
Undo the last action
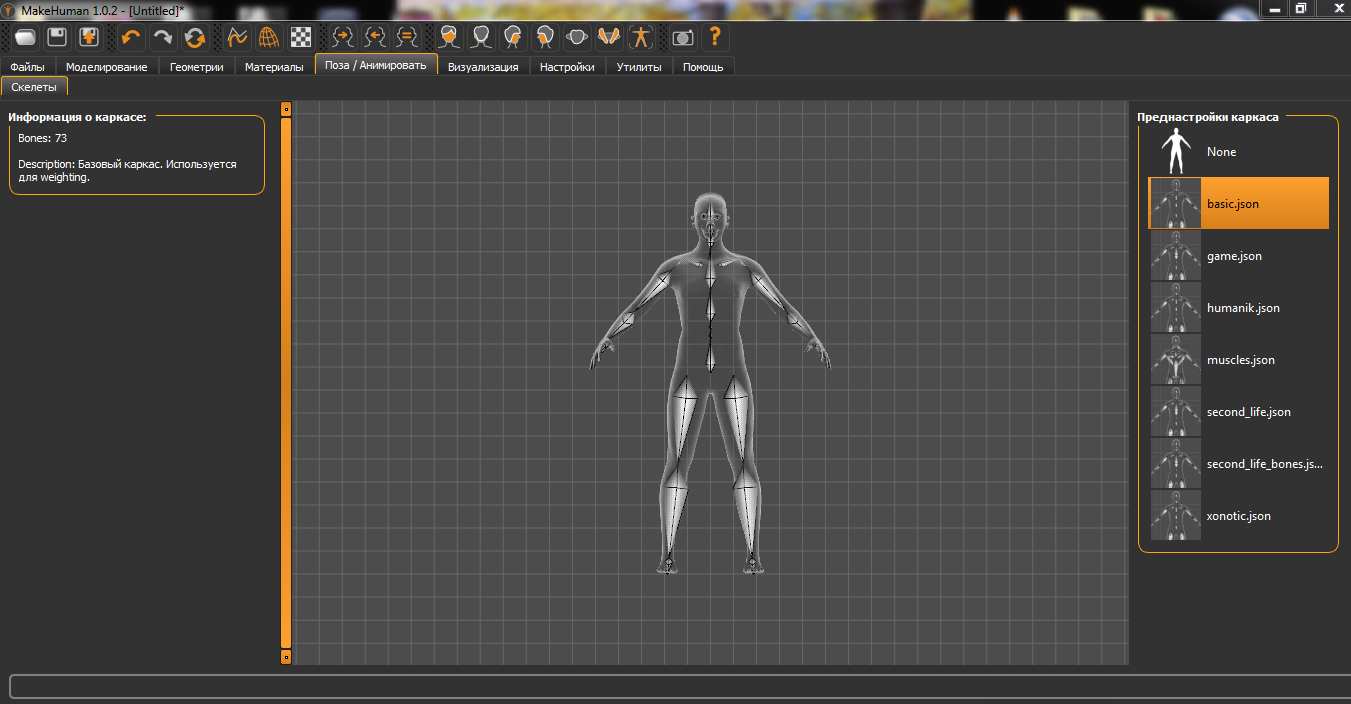[x=131, y=38]
